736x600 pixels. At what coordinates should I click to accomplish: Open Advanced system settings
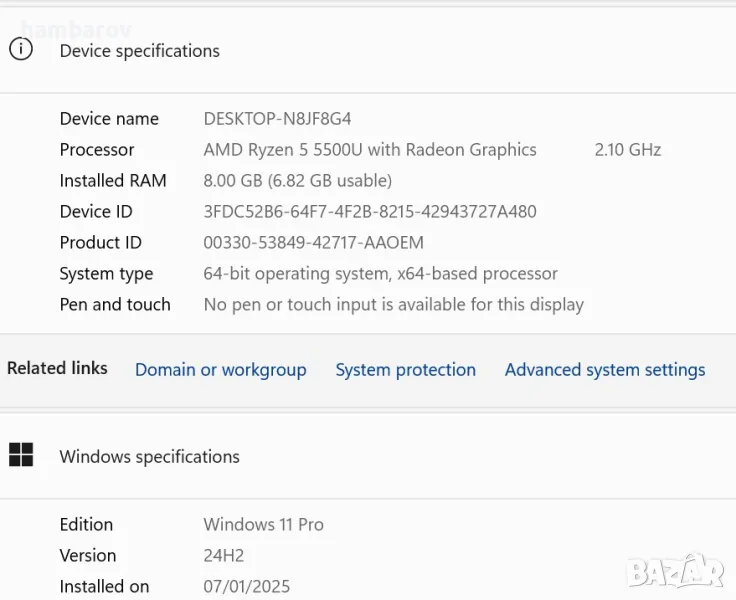(604, 370)
